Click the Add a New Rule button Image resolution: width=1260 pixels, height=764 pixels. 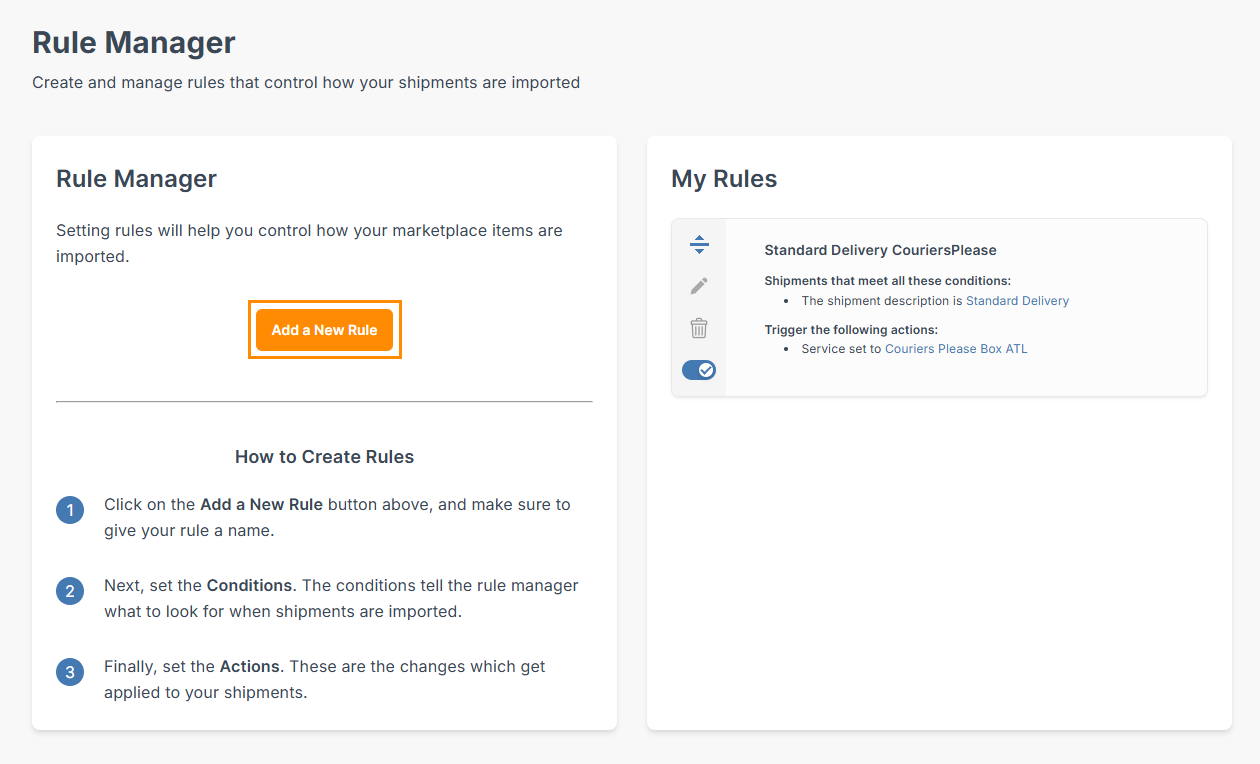(324, 330)
